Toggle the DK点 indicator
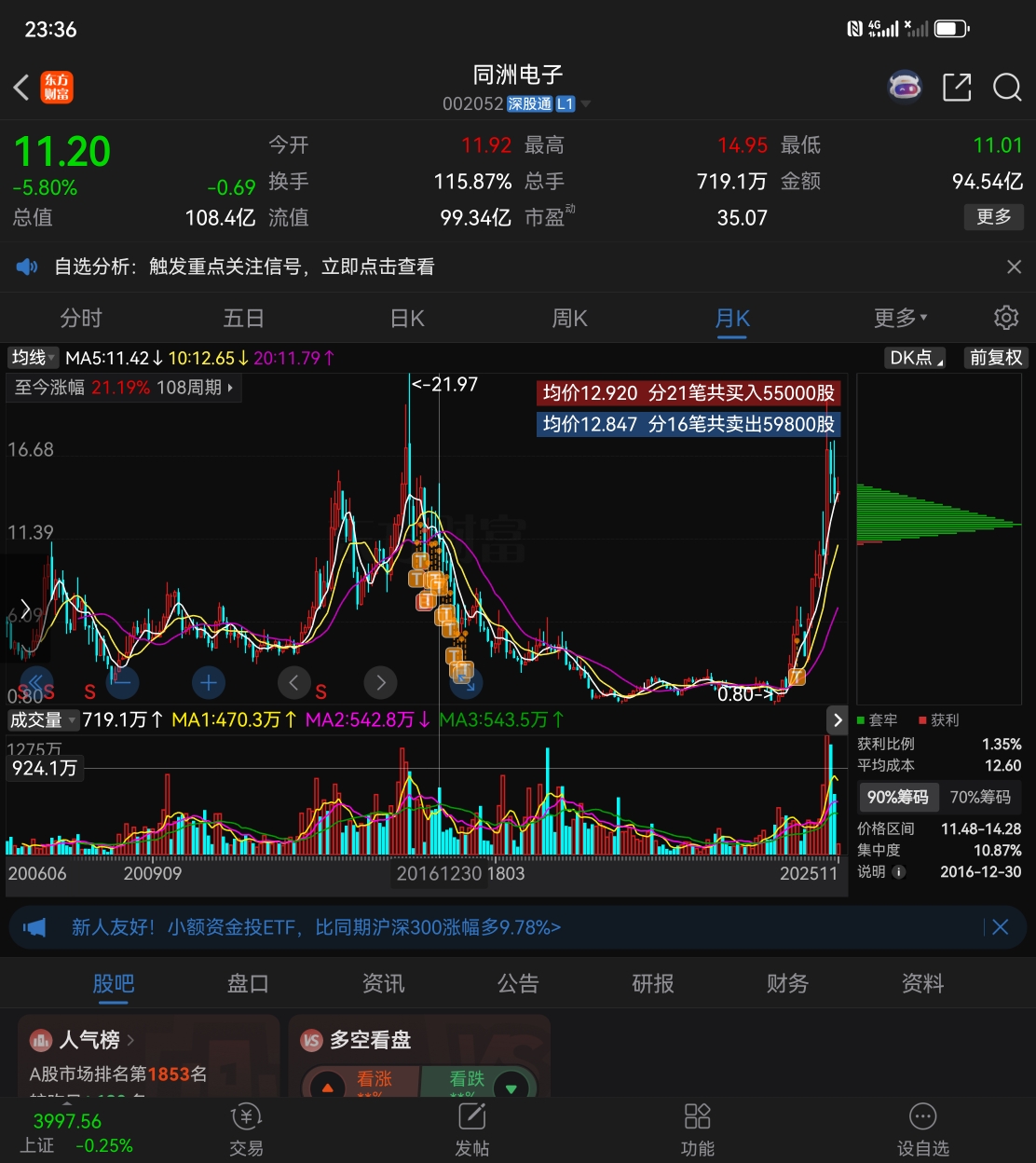This screenshot has height=1163, width=1036. 917,358
